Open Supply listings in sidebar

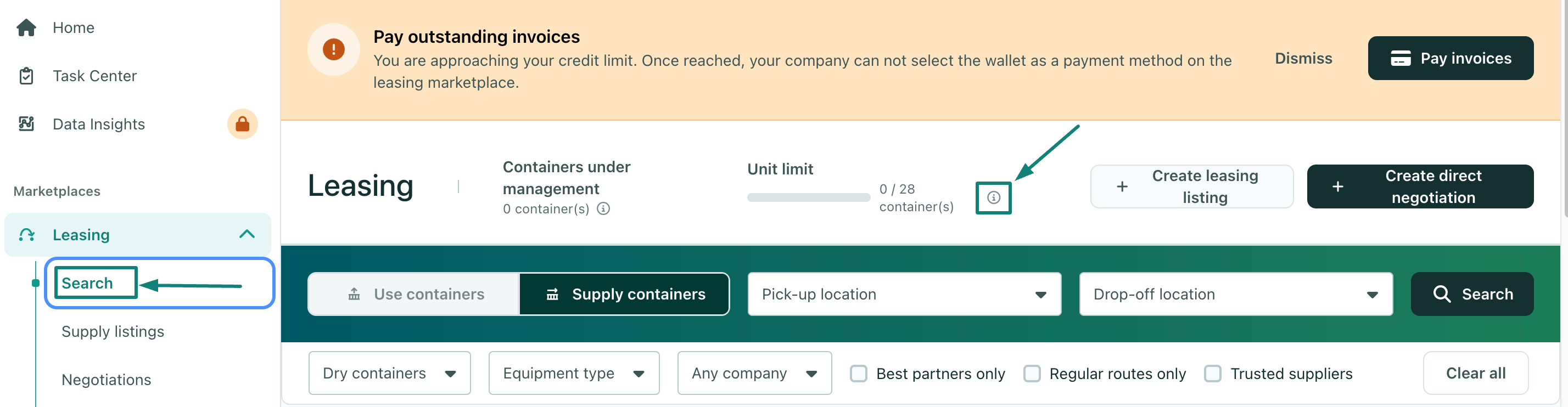pos(113,331)
